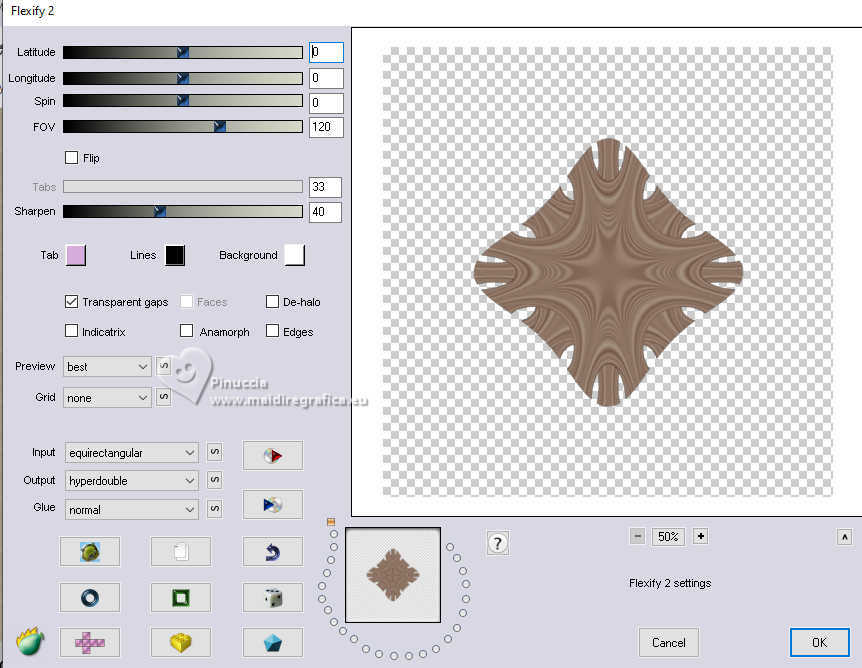Click the yellow brick icon button
The image size is (862, 668).
(180, 642)
